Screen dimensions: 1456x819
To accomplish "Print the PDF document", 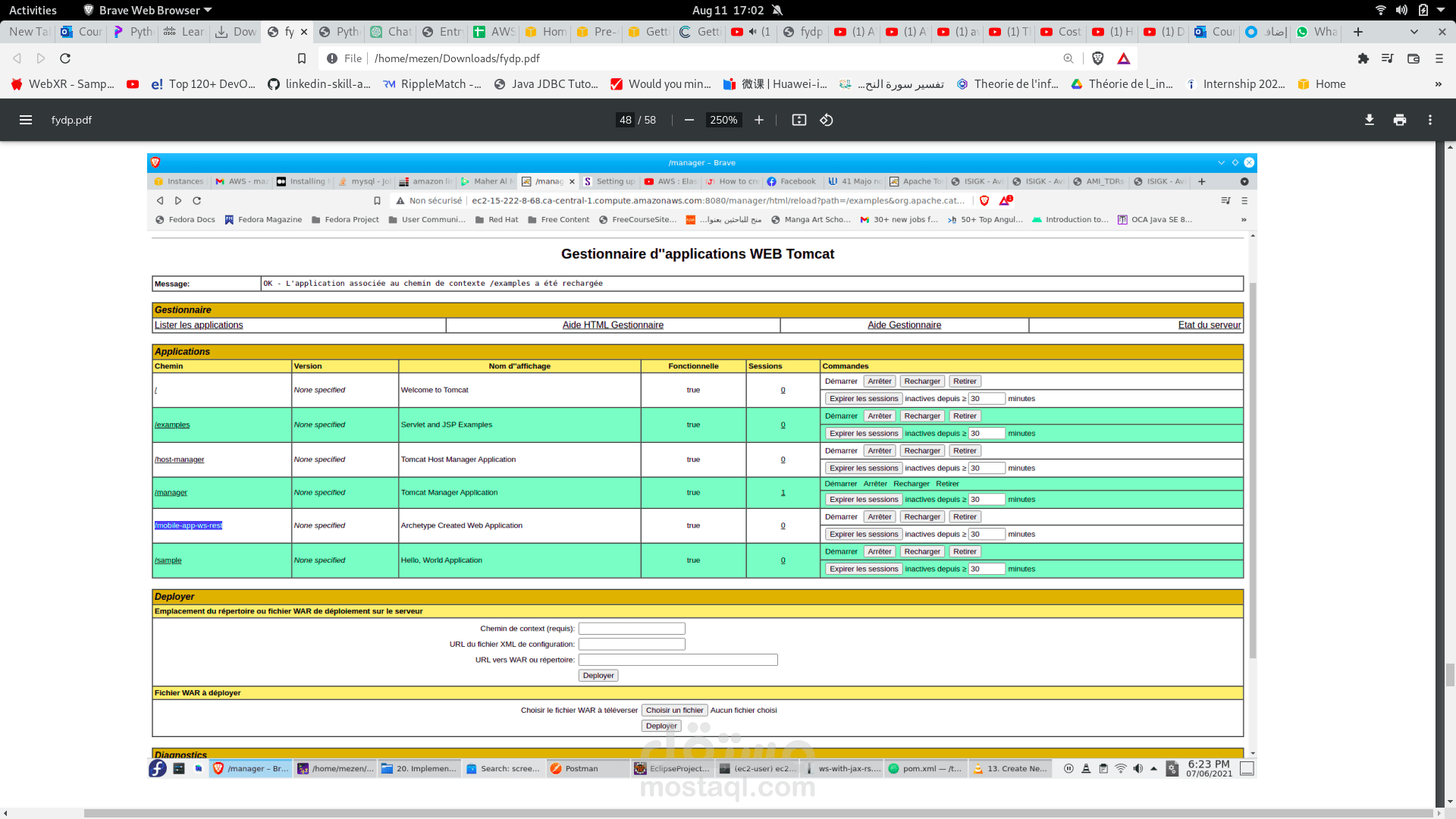I will (x=1399, y=120).
